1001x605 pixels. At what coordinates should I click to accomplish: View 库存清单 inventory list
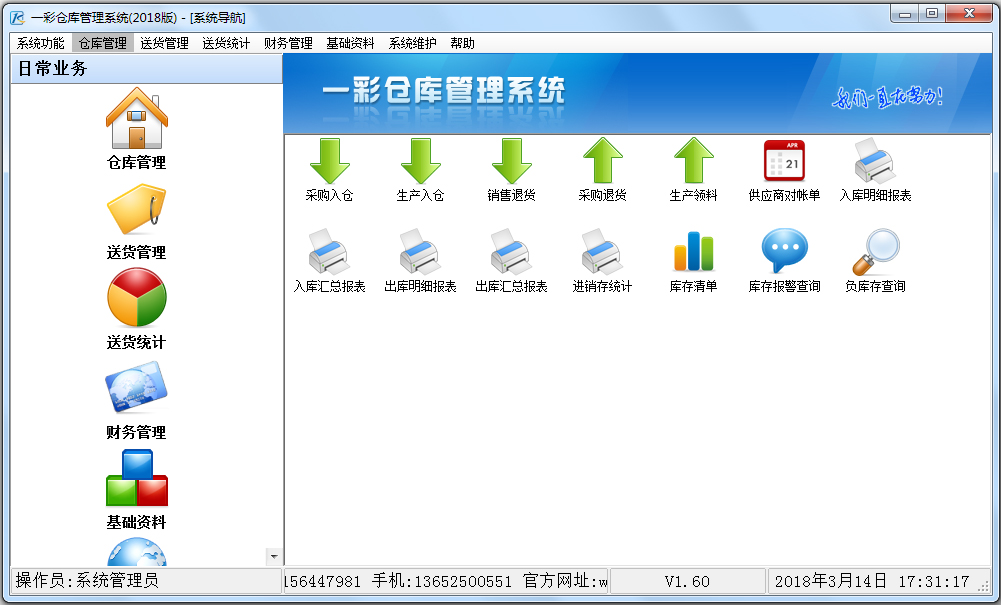(x=693, y=262)
